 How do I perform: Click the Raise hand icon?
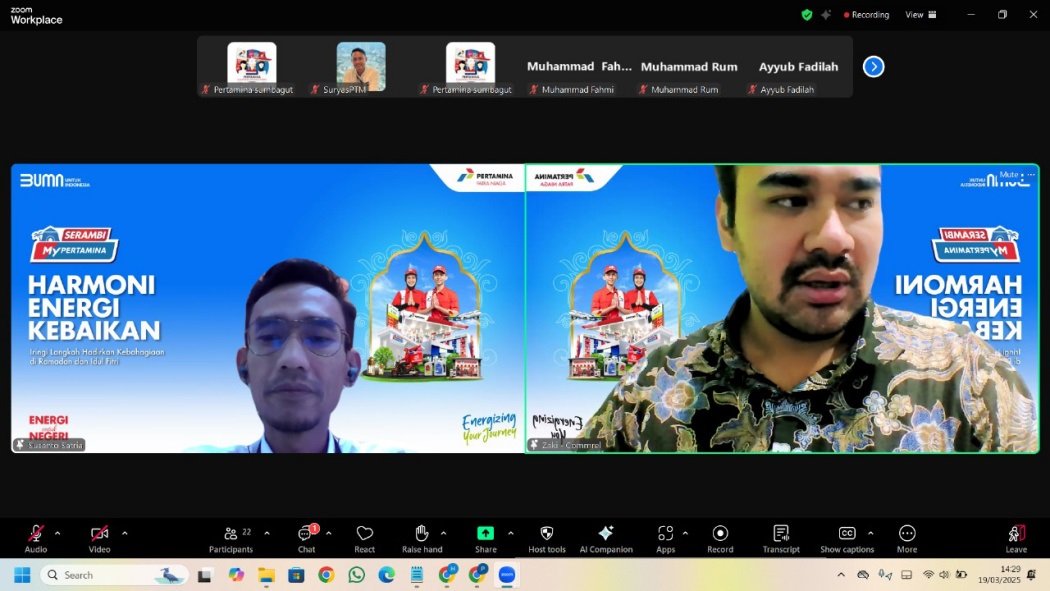[422, 535]
